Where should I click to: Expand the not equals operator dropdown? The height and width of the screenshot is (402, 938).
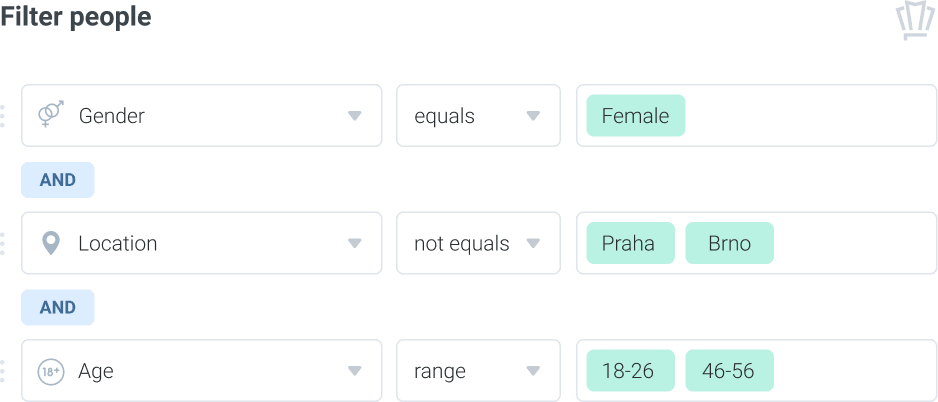coord(478,243)
